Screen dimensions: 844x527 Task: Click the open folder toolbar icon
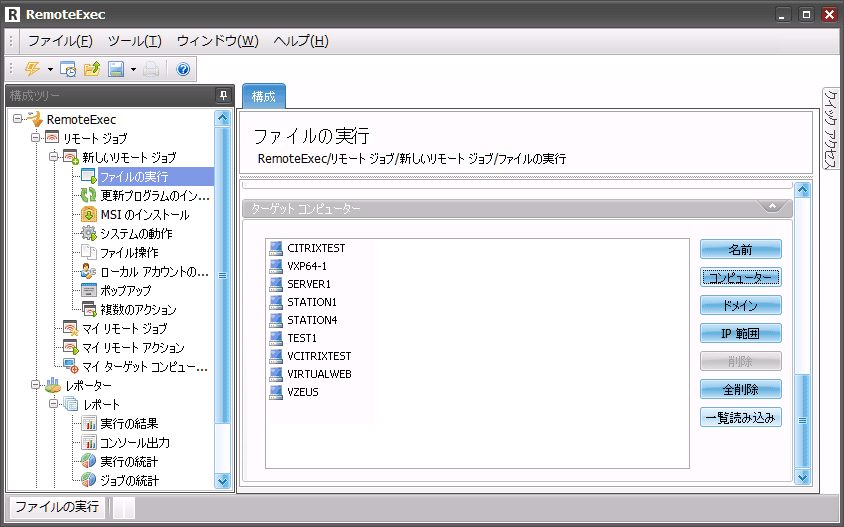pyautogui.click(x=92, y=69)
